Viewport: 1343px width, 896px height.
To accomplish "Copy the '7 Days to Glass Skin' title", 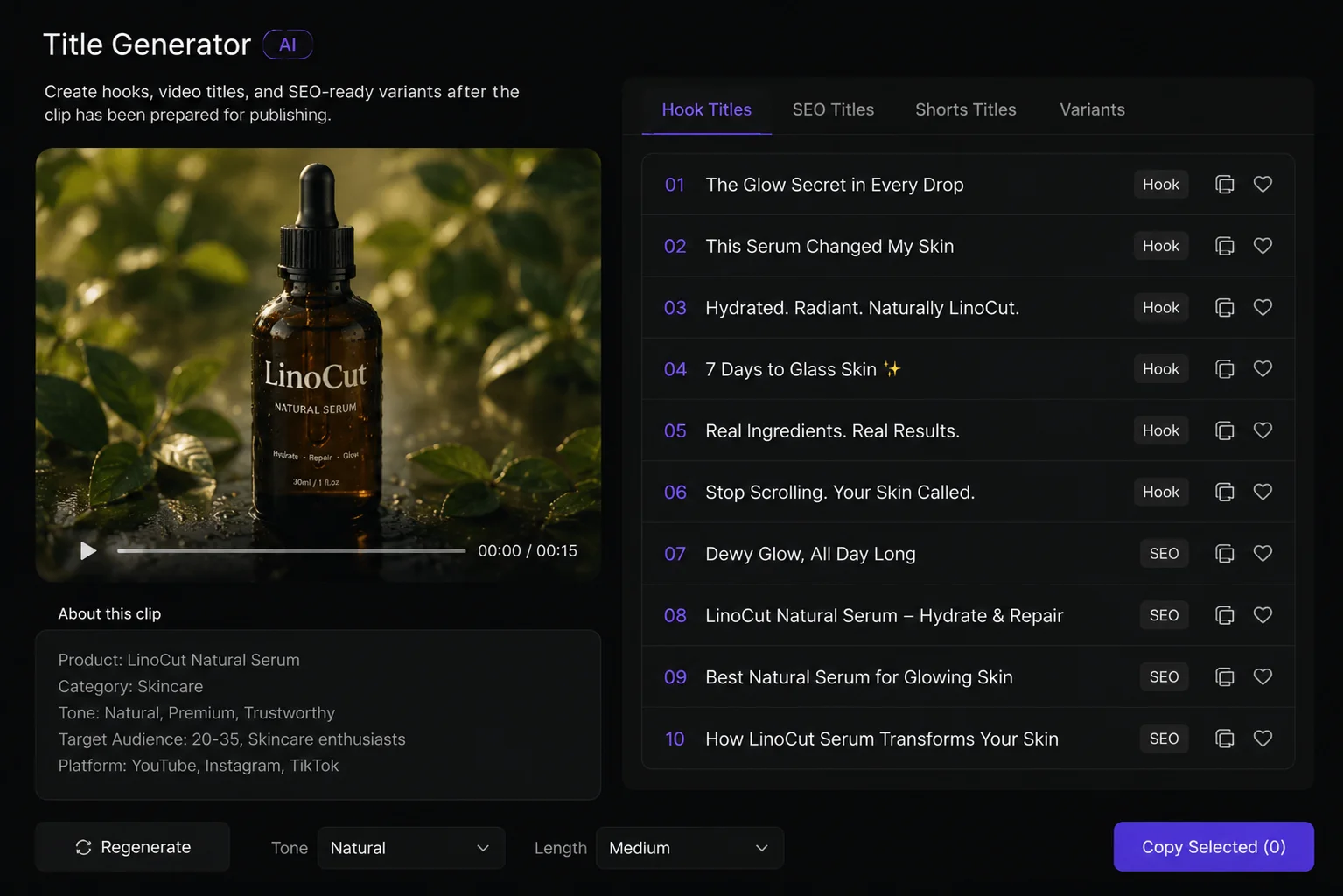I will coord(1225,369).
